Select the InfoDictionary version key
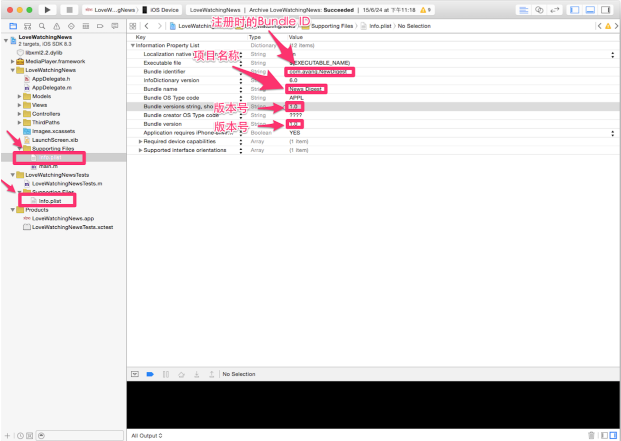Viewport: 621px width, 441px height. (171, 80)
